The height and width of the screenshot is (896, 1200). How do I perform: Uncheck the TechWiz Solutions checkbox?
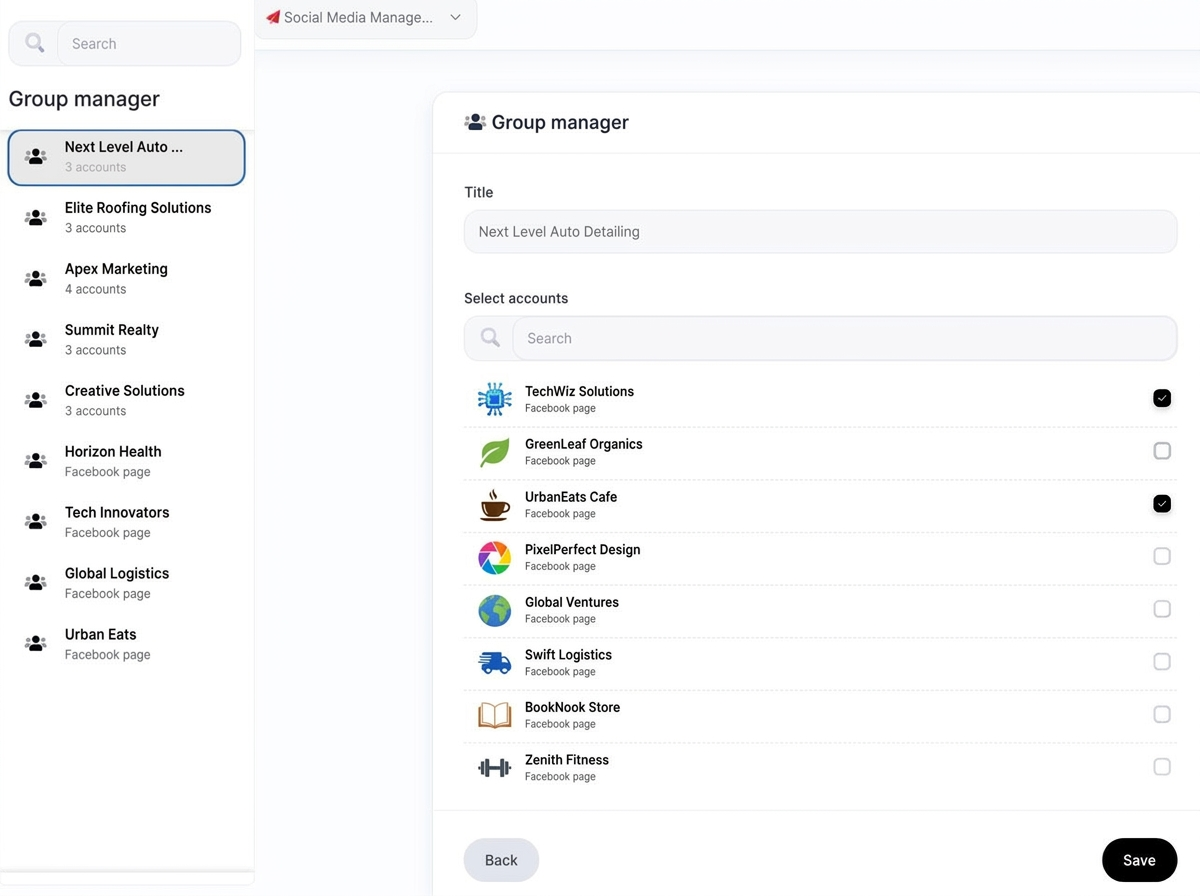(1162, 398)
